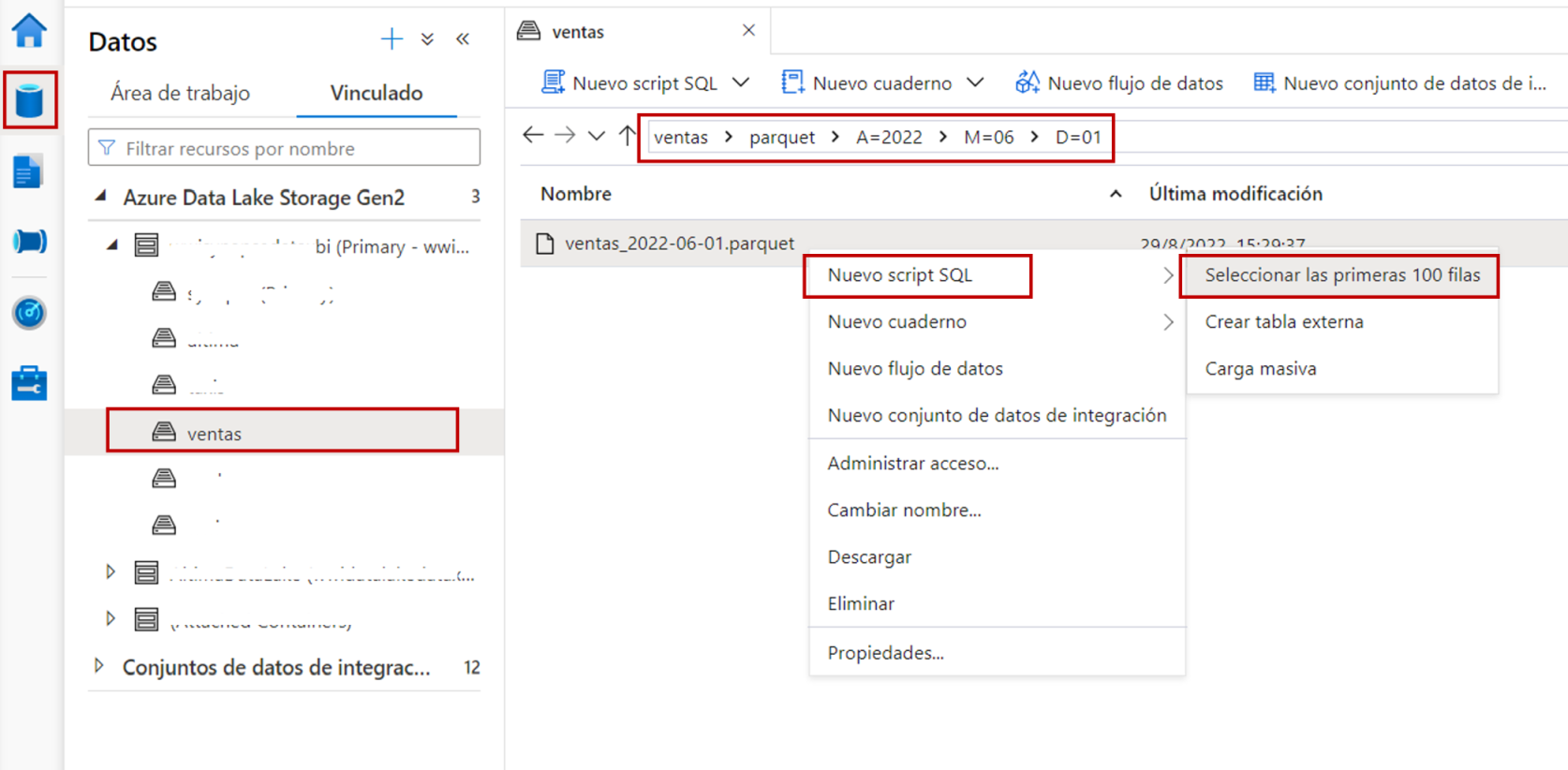1568x770 pixels.
Task: Click ventas breadcrumb in path
Action: coord(681,137)
